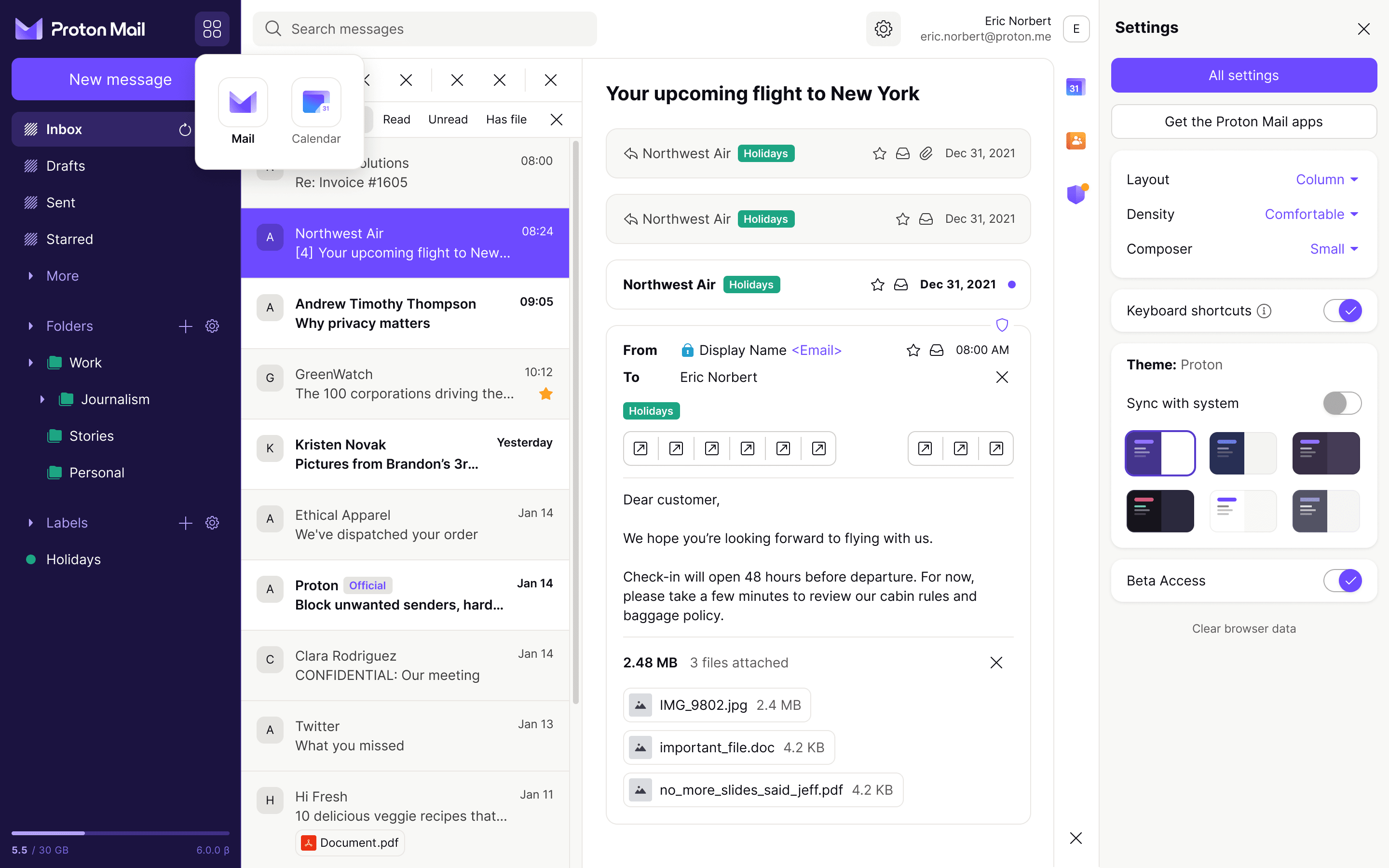Image resolution: width=1389 pixels, height=868 pixels.
Task: Open the Calendar side panel icon
Action: point(1076,88)
